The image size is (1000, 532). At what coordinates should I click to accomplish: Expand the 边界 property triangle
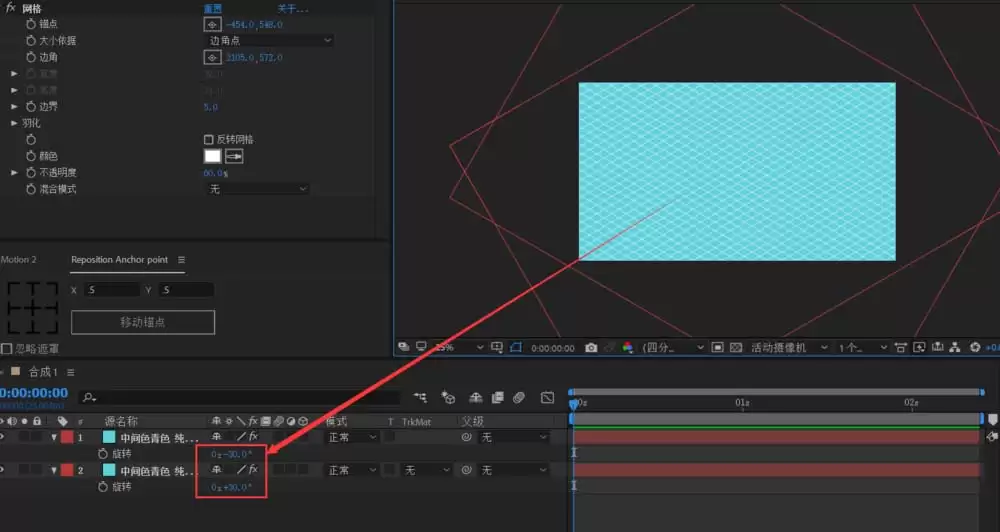point(14,107)
